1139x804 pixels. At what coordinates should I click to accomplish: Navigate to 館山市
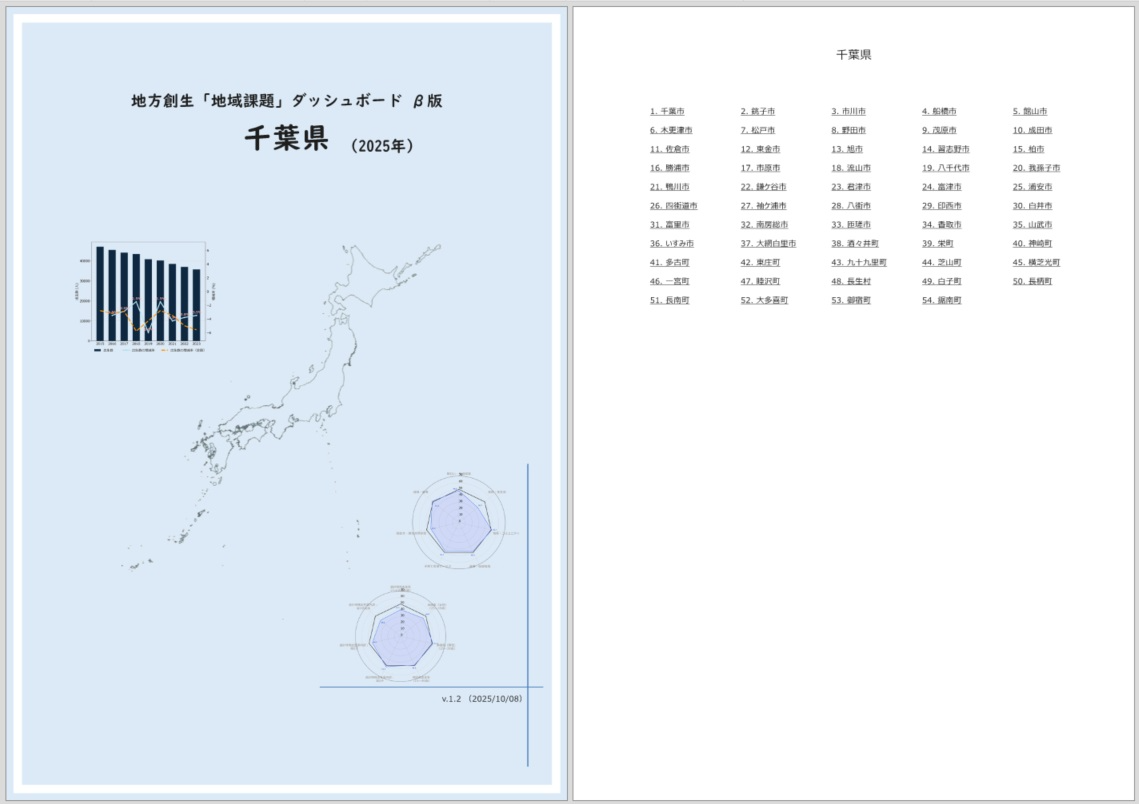pos(1031,111)
